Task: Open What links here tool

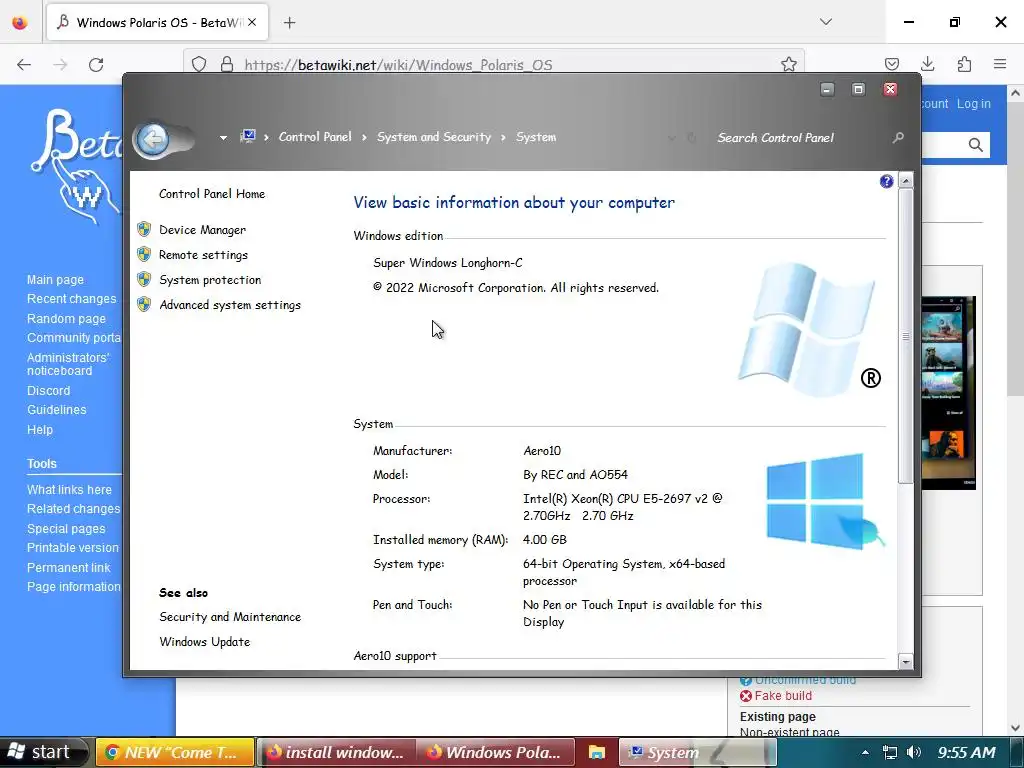Action: (x=69, y=490)
